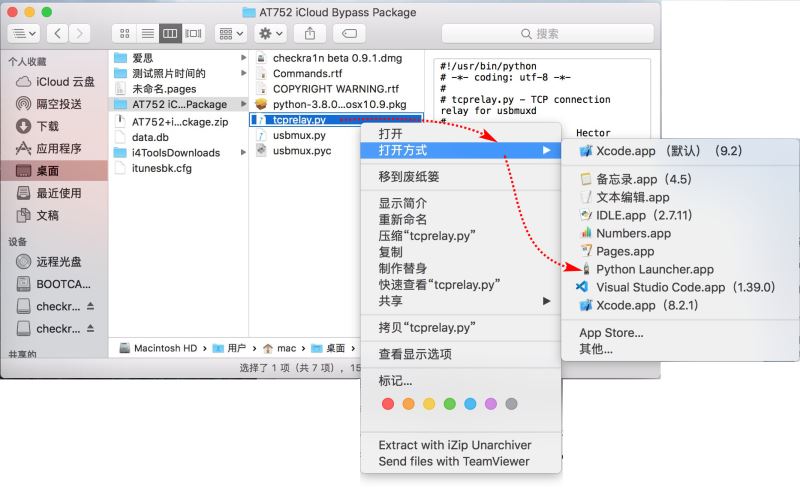Apply the purple tag color
800x493 pixels.
point(491,404)
